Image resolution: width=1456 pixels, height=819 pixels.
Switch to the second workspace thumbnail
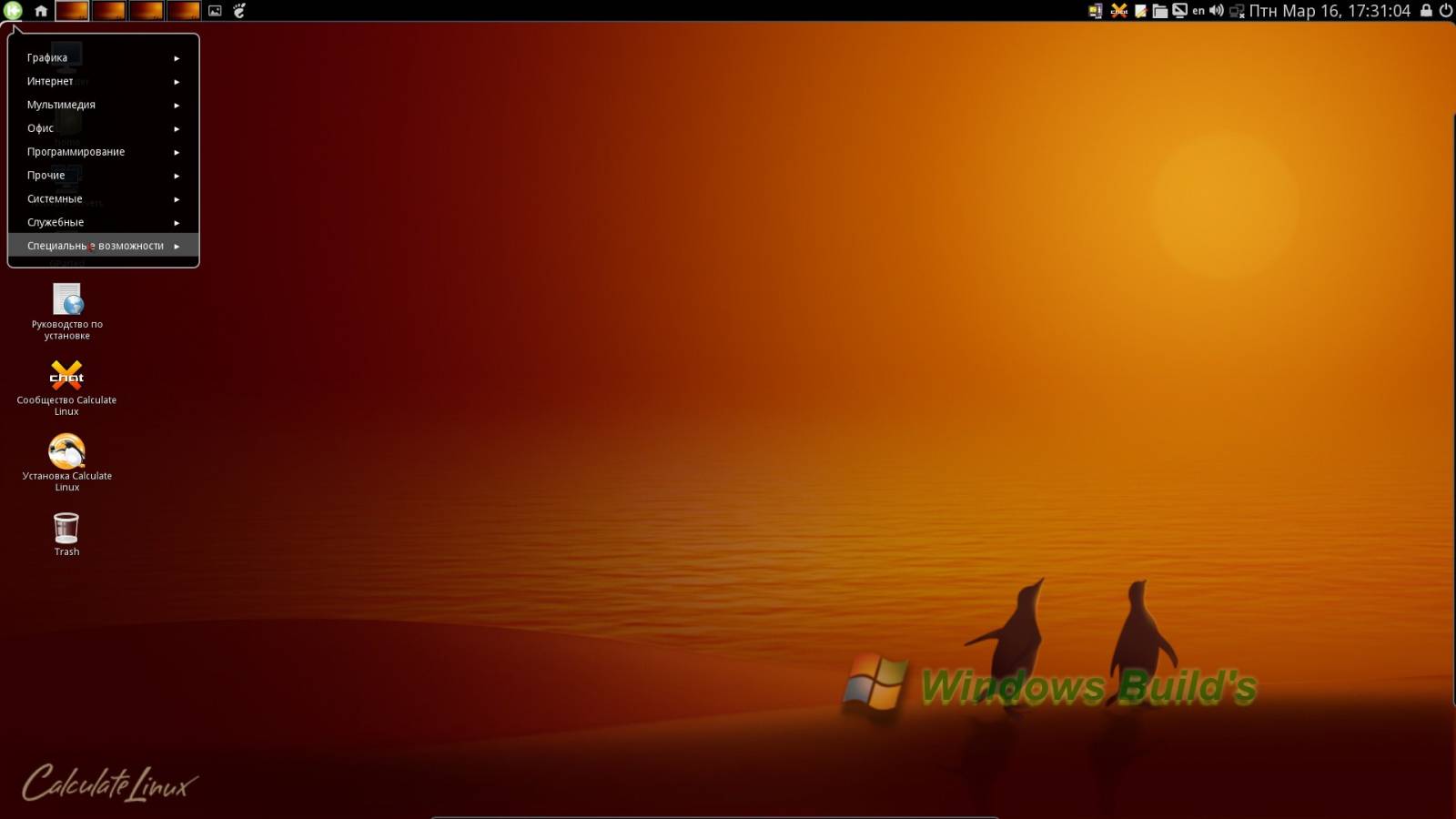pyautogui.click(x=109, y=11)
